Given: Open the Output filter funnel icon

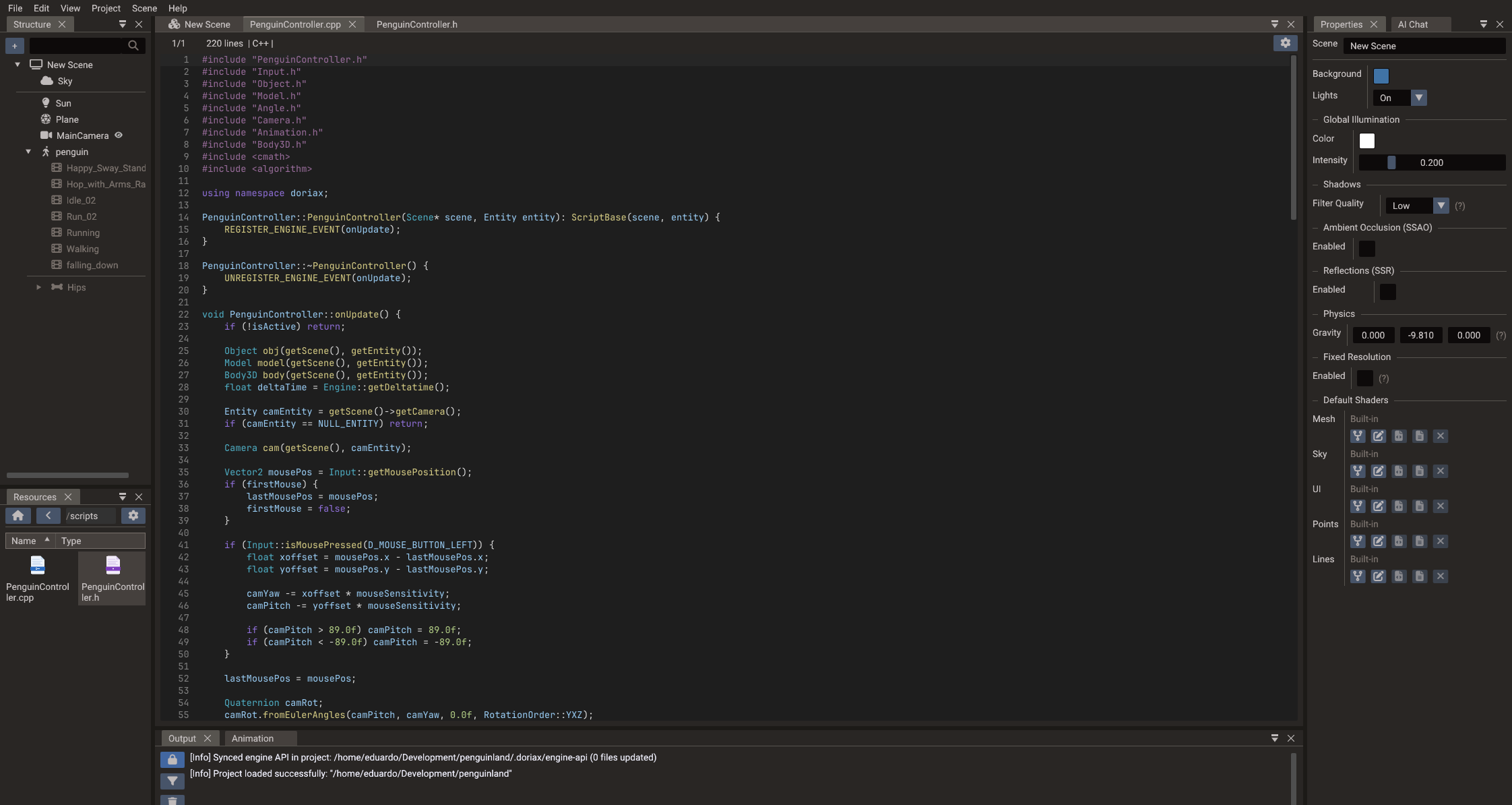Looking at the screenshot, I should tap(172, 781).
